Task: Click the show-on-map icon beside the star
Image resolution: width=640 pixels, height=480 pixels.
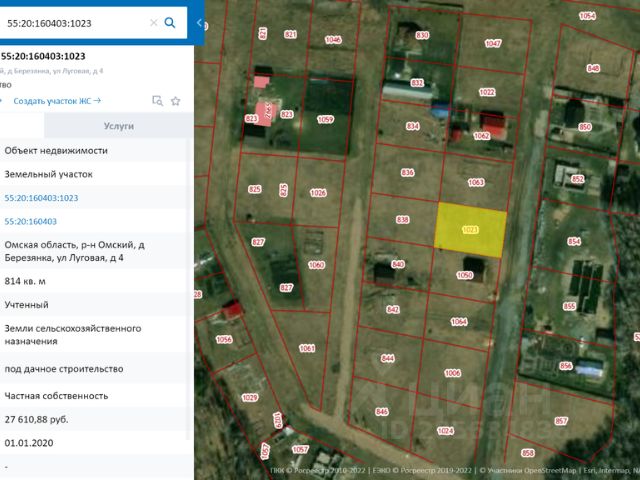Action: (x=157, y=101)
